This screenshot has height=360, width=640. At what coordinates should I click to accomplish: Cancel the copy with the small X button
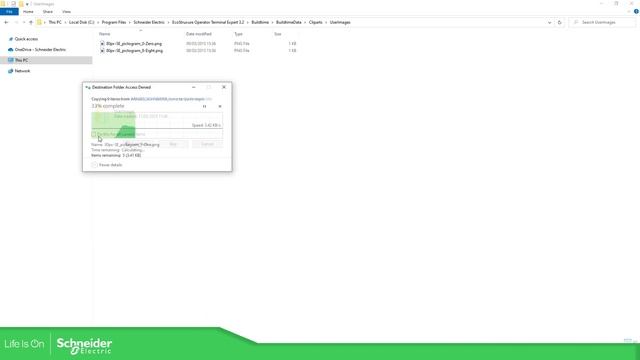coord(220,107)
